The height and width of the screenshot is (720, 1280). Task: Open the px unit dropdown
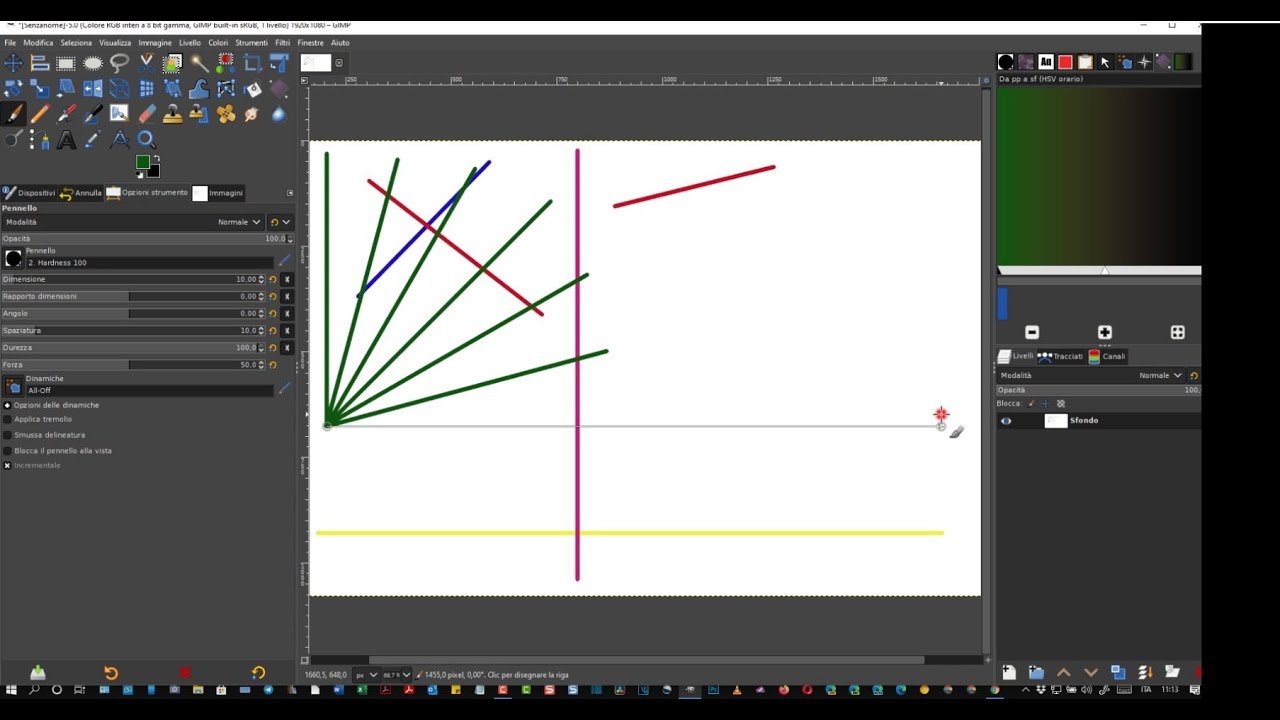(x=366, y=675)
